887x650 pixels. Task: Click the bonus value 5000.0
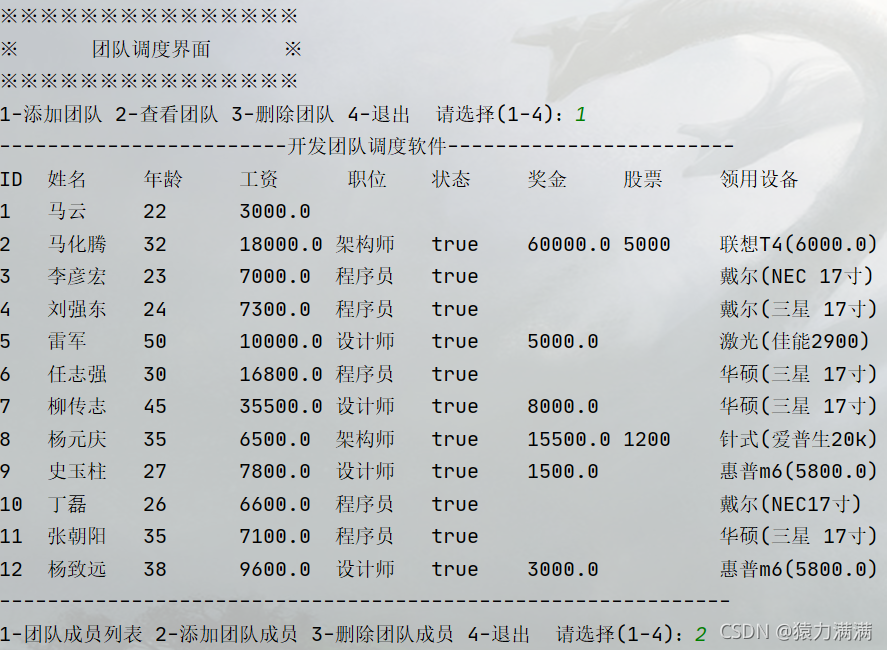coord(563,342)
